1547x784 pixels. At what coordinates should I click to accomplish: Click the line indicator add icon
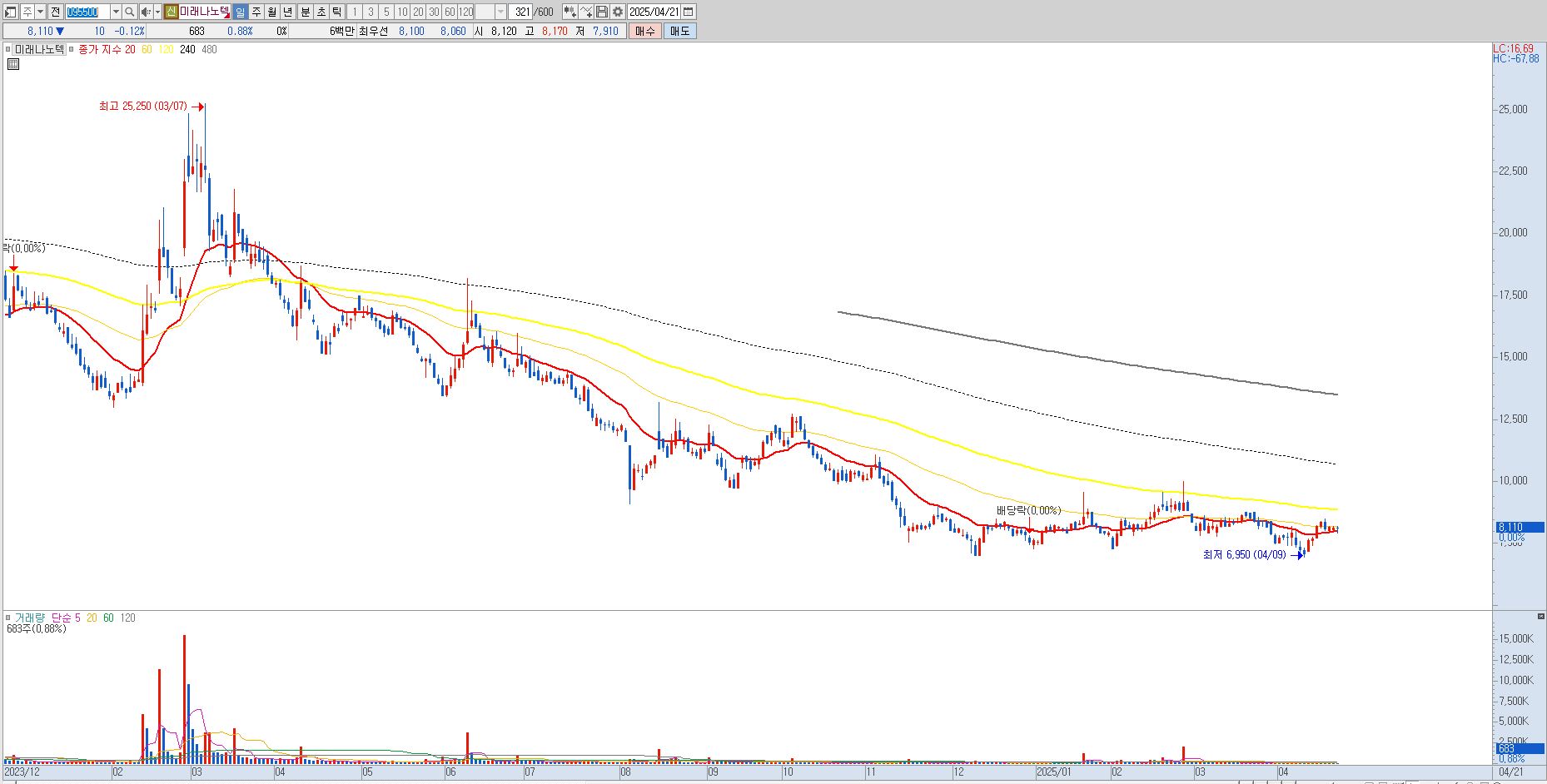pyautogui.click(x=586, y=12)
